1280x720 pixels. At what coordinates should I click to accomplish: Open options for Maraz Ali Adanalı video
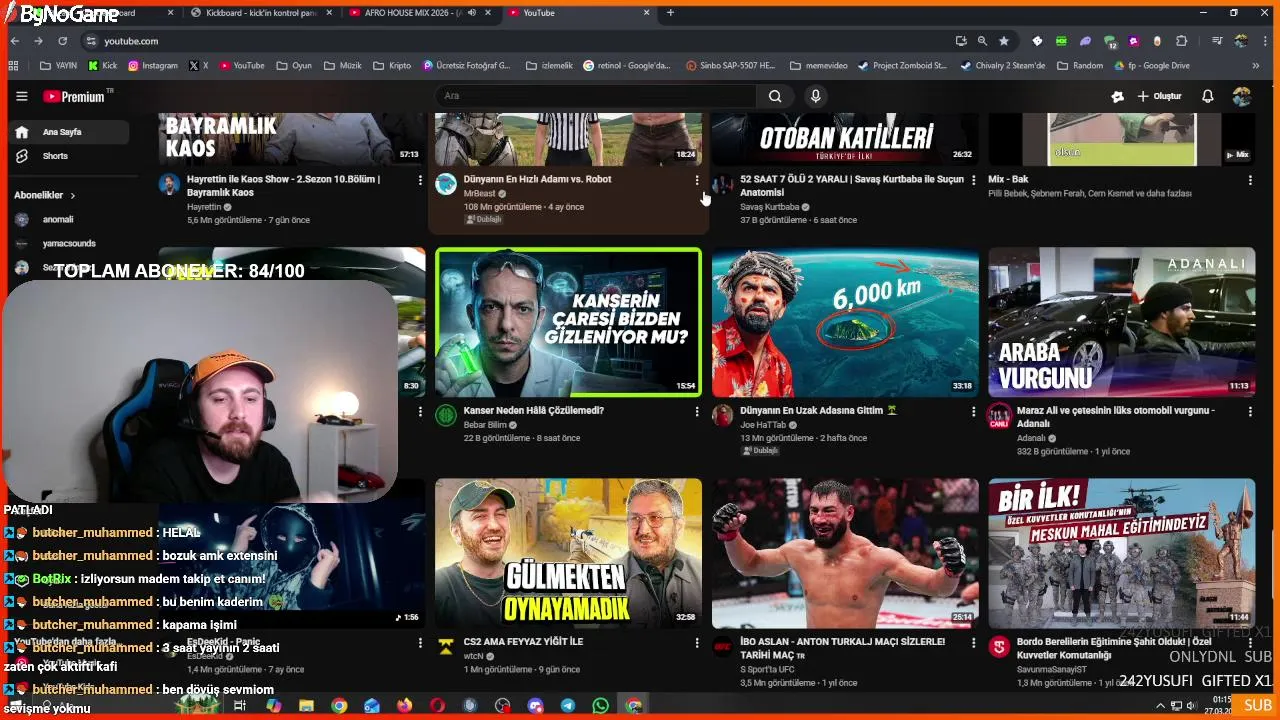[x=1250, y=411]
